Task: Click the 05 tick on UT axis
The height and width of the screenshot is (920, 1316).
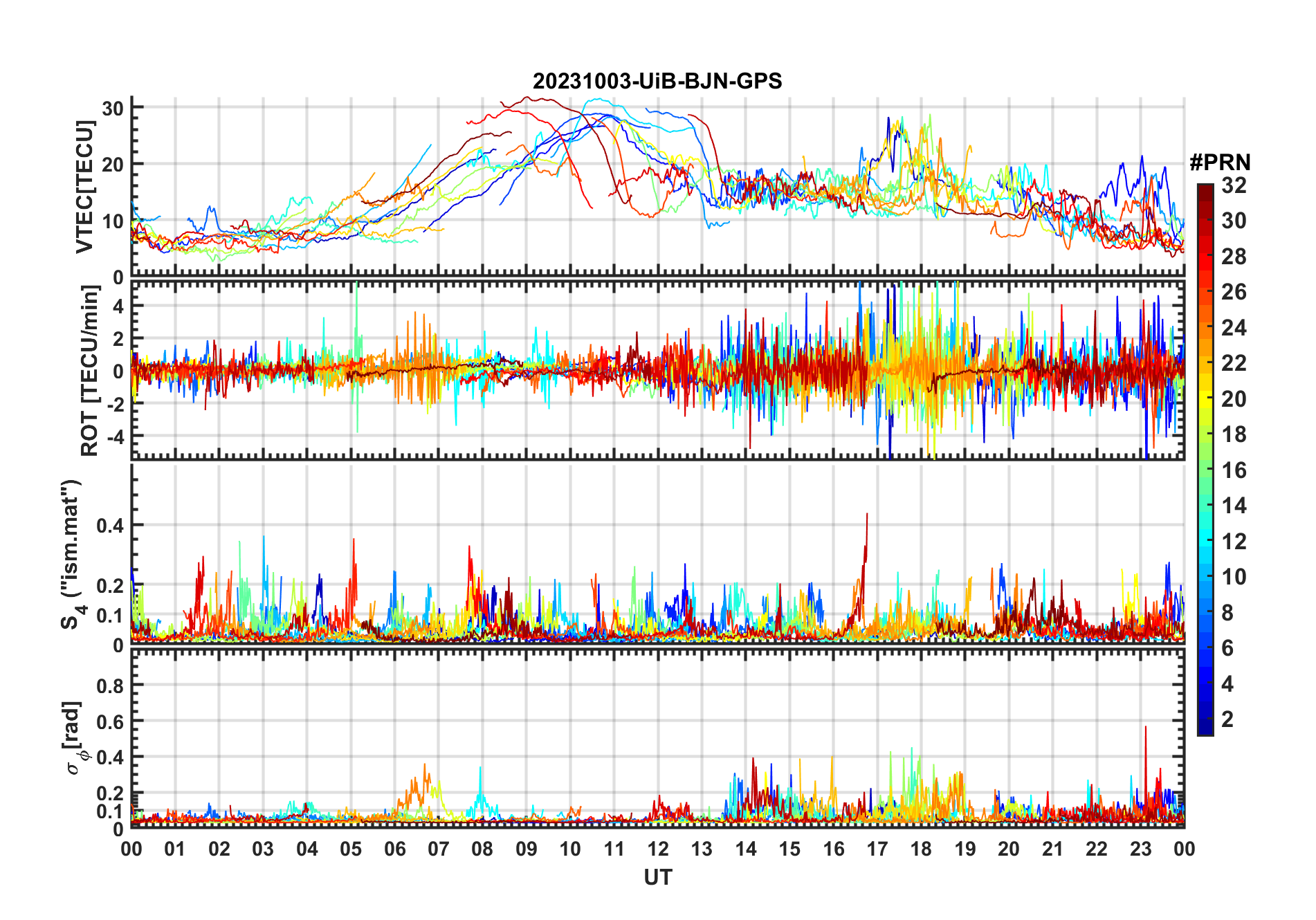Action: 351,849
